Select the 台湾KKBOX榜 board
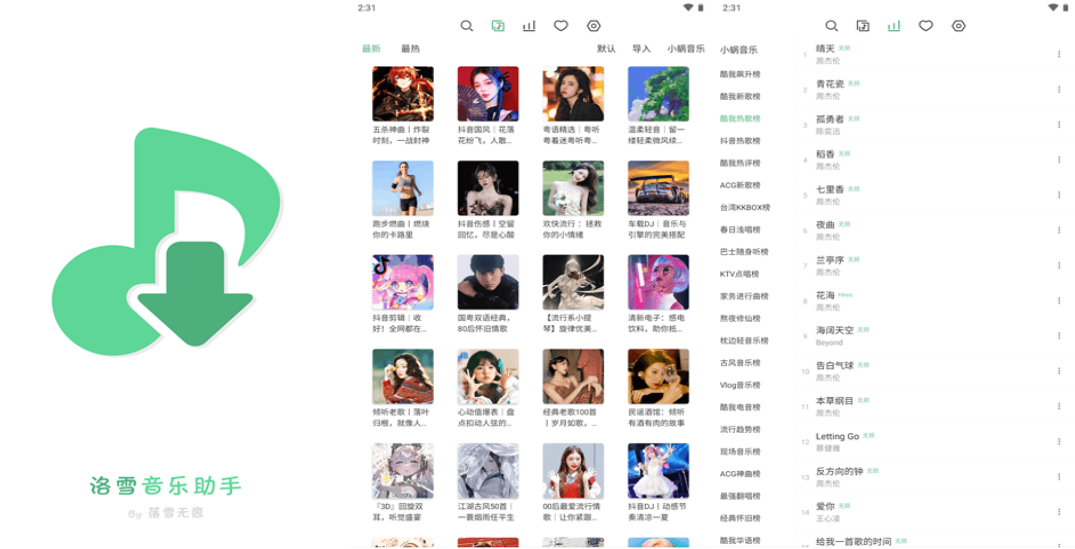This screenshot has height=549, width=1075. [745, 207]
